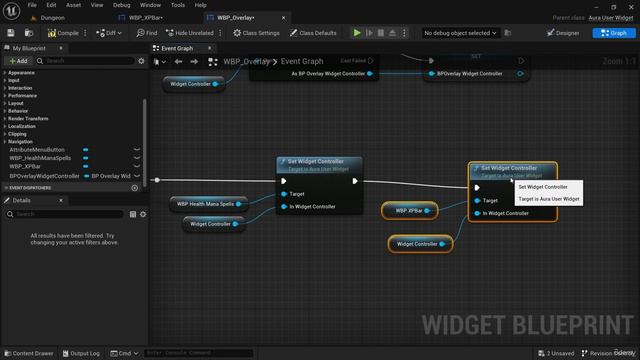The width and height of the screenshot is (640, 360).
Task: Toggle visibility eye for AttributeMenuButton
Action: [137, 150]
